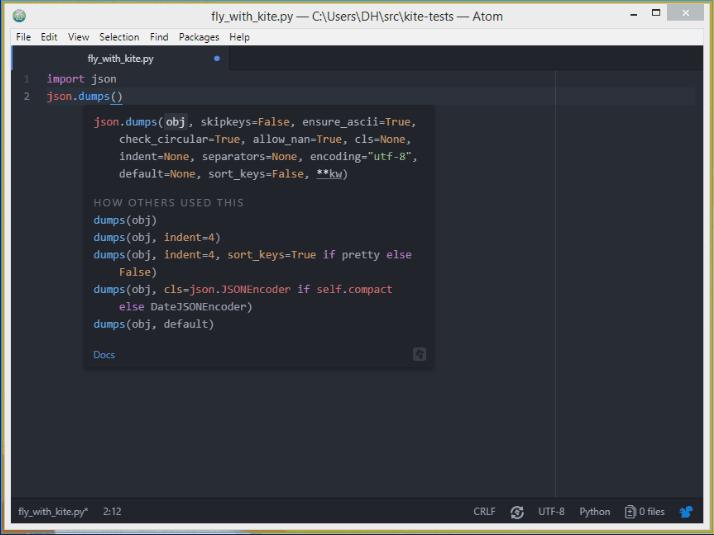Select the dumps(obj, indent=4) example
Viewport: 714px width, 535px height.
pos(157,238)
